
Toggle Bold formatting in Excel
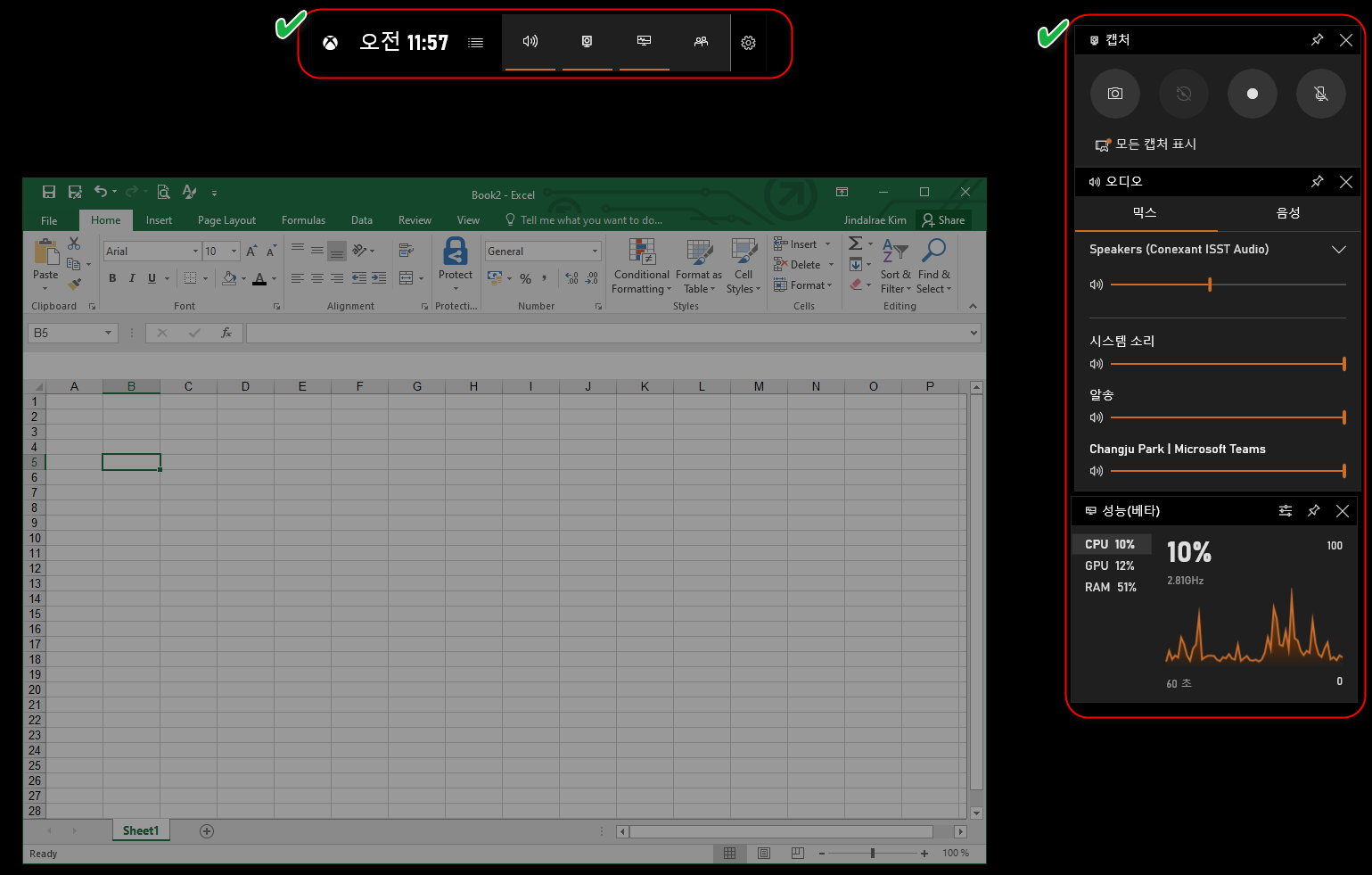tap(112, 278)
